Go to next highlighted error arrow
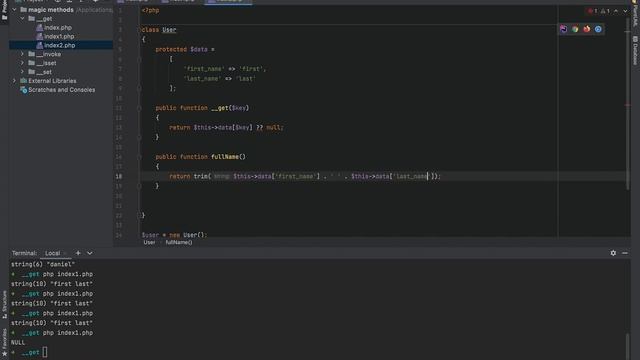The image size is (640, 360). click(625, 11)
